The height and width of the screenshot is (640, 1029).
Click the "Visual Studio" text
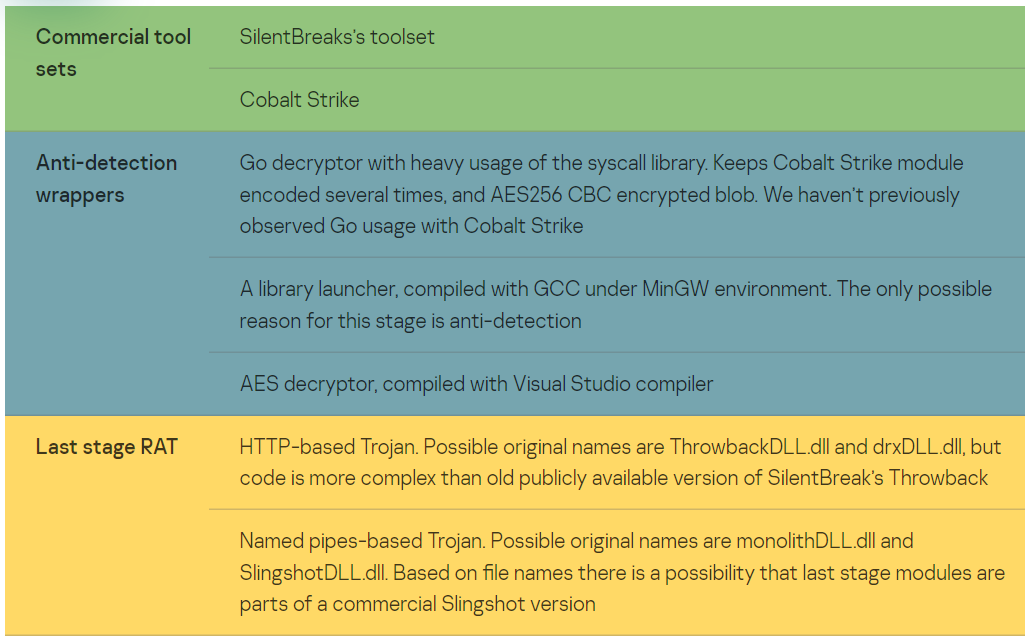coord(562,384)
